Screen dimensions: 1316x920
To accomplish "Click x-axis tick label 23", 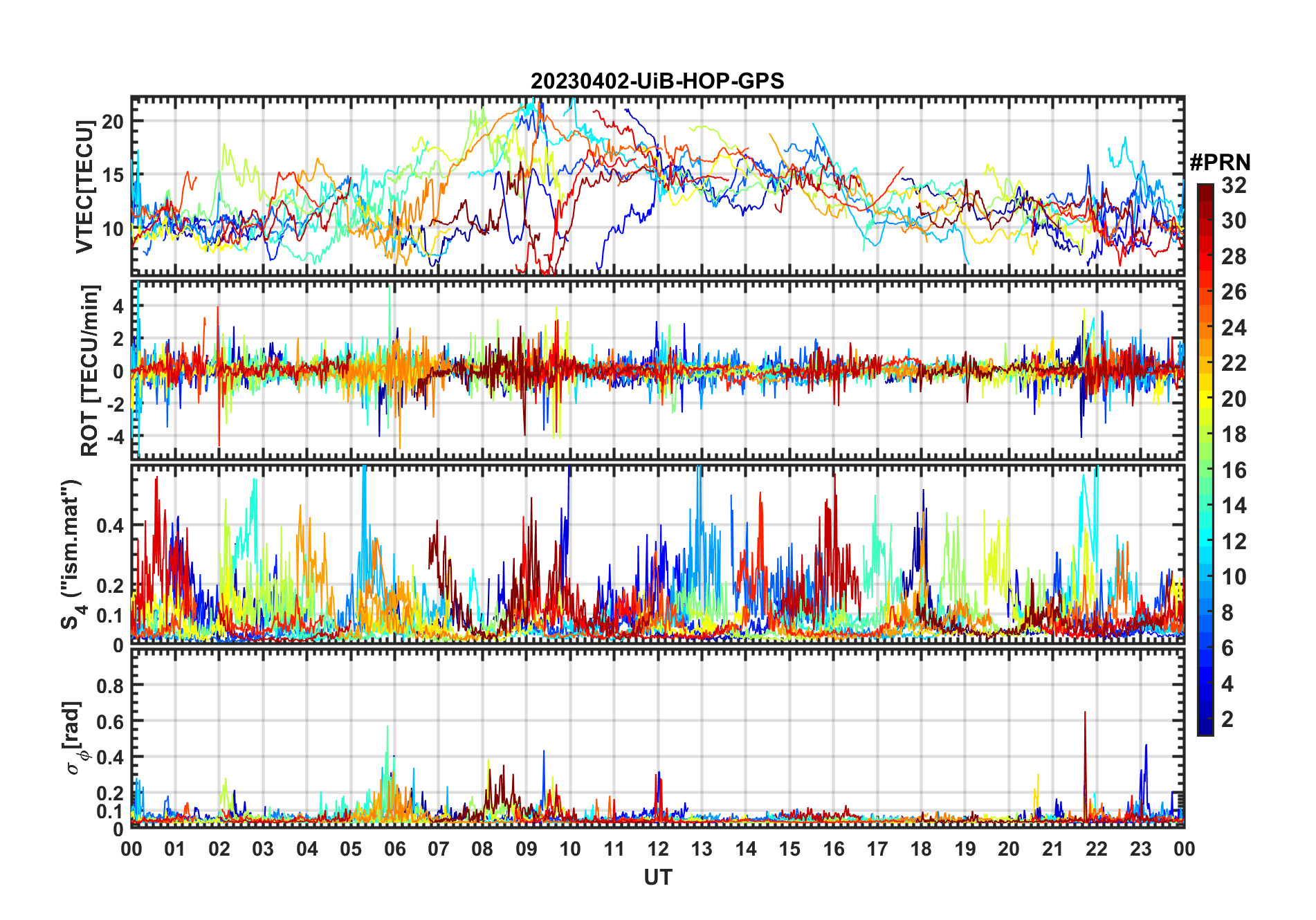I will click(x=1140, y=849).
